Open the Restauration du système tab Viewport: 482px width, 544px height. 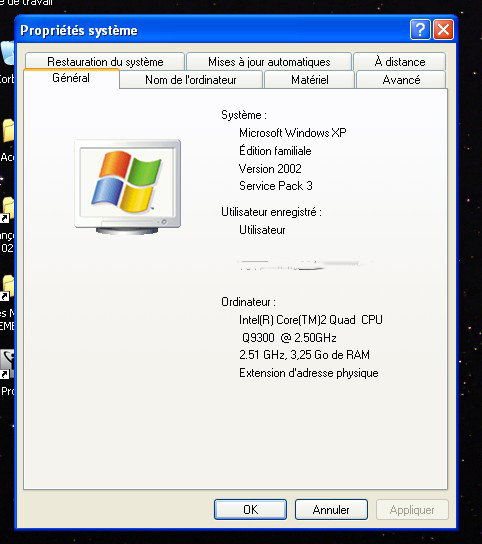(x=105, y=61)
